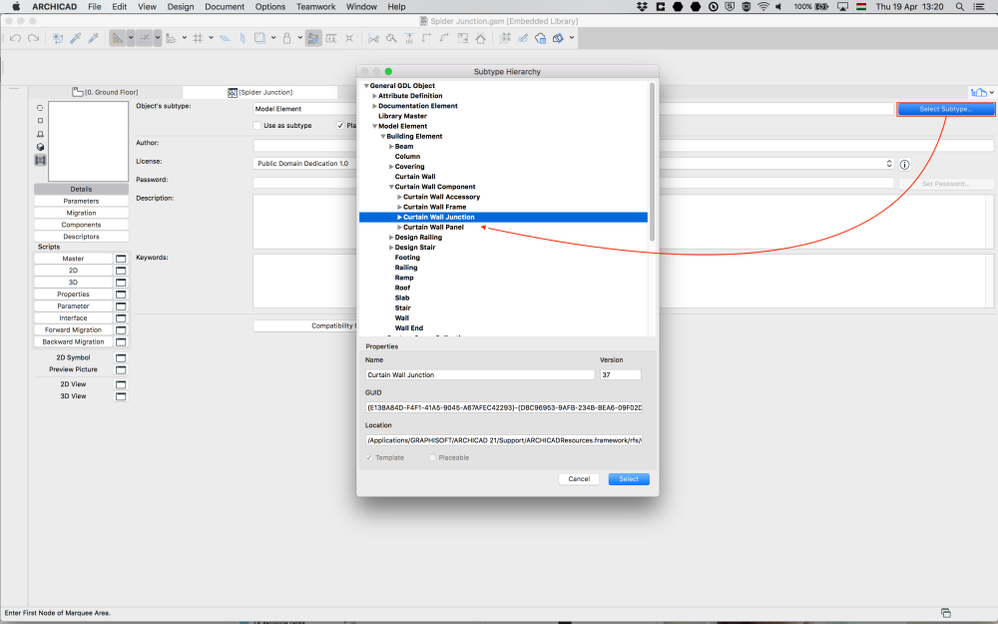Screen dimensions: 998x624
Task: Select the Stair item in the tree
Action: 403,308
